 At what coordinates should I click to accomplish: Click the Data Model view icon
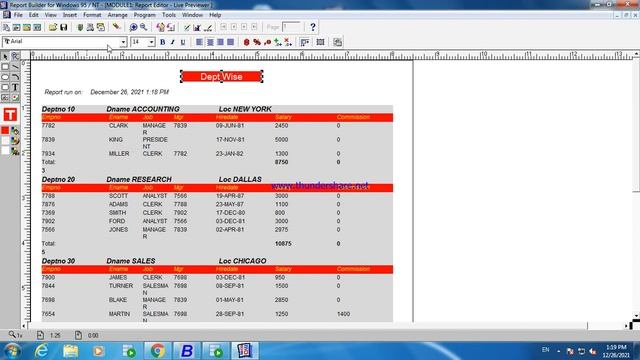(x=16, y=27)
